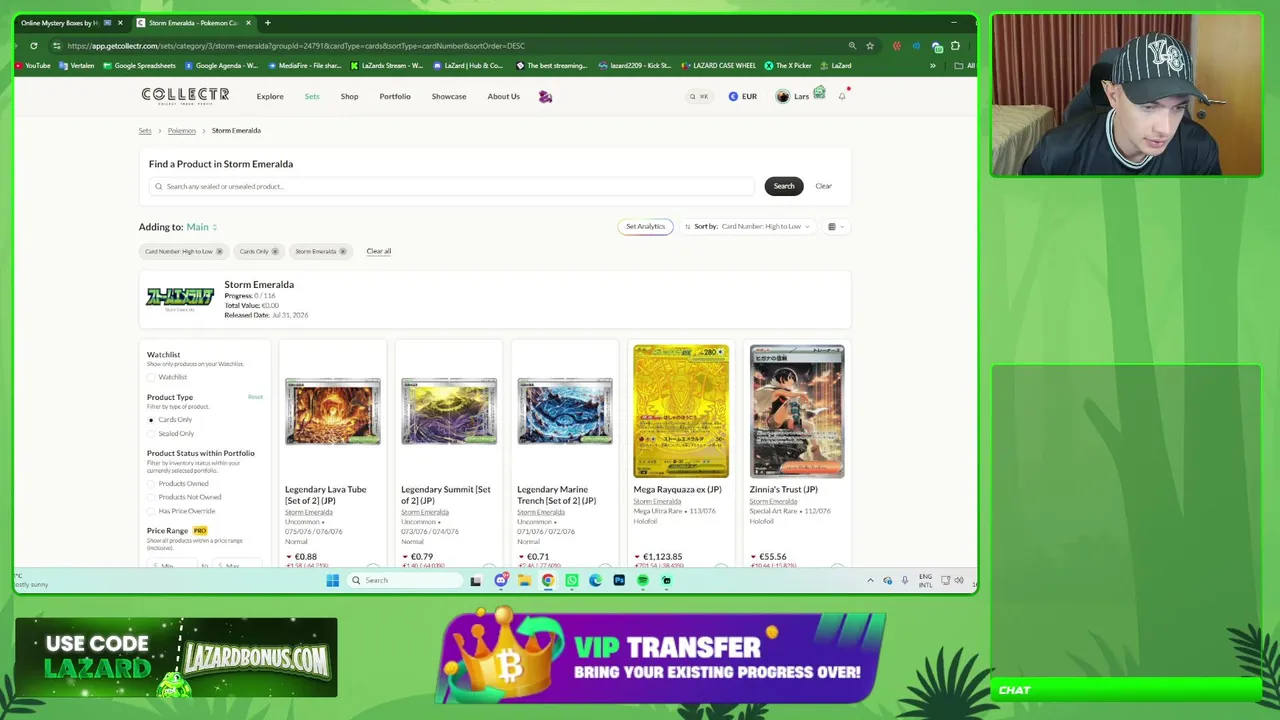1280x720 pixels.
Task: Open the Google Spreadsheets bookmark
Action: pos(139,66)
